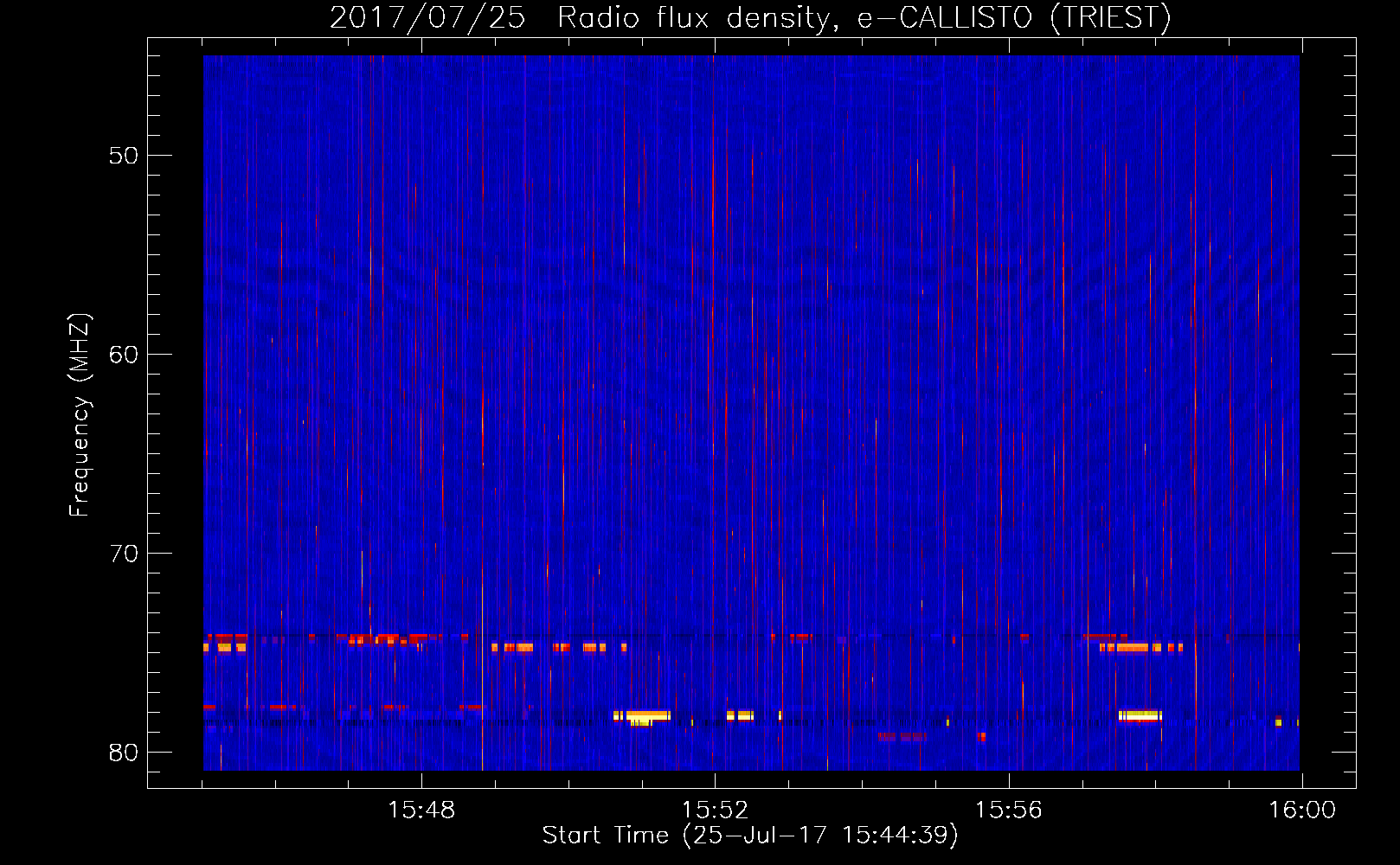Click the 16:00 time tick label
Viewport: 1400px width, 865px height.
1302,811
